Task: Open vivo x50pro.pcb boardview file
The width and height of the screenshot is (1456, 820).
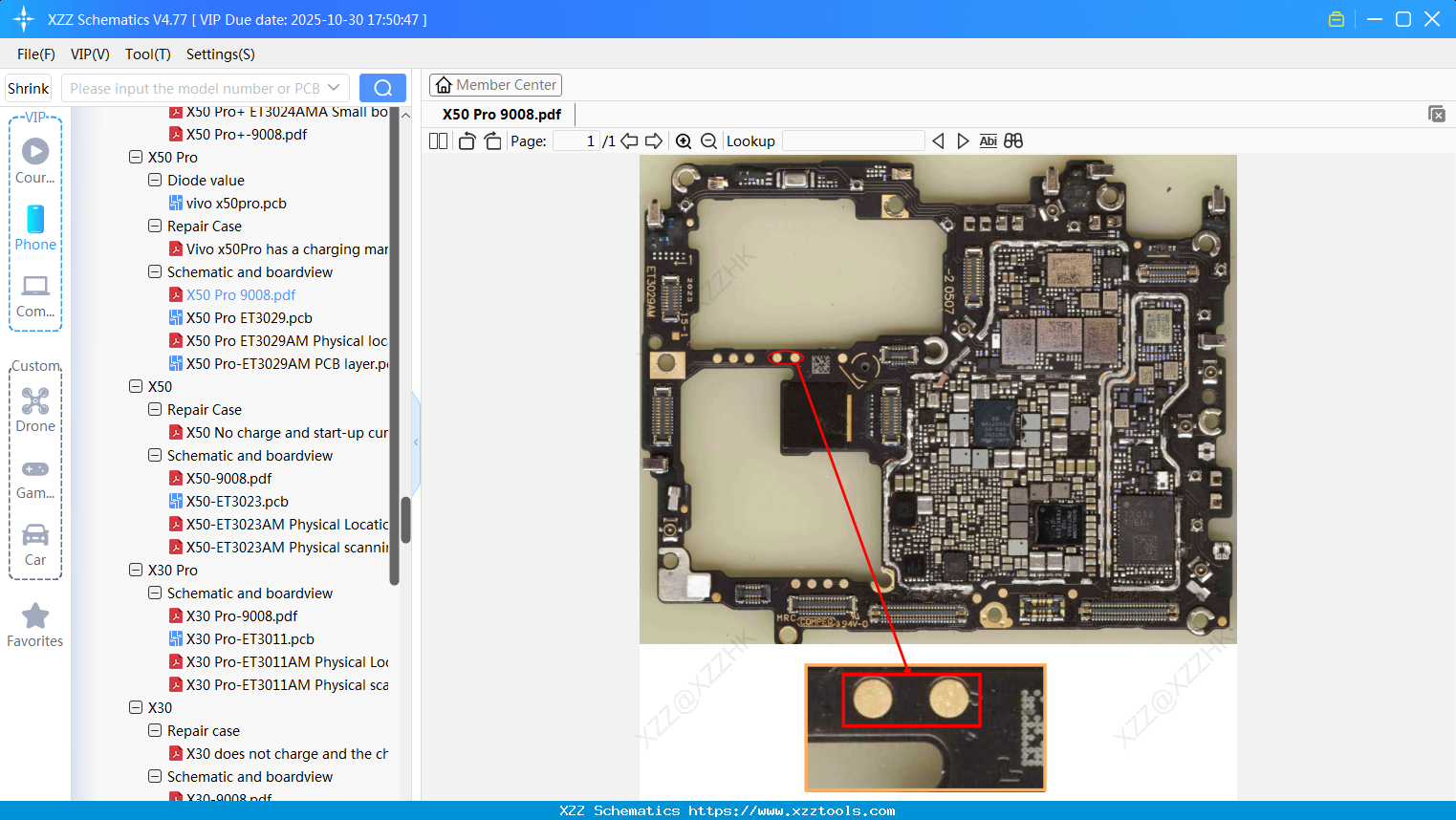Action: 236,203
